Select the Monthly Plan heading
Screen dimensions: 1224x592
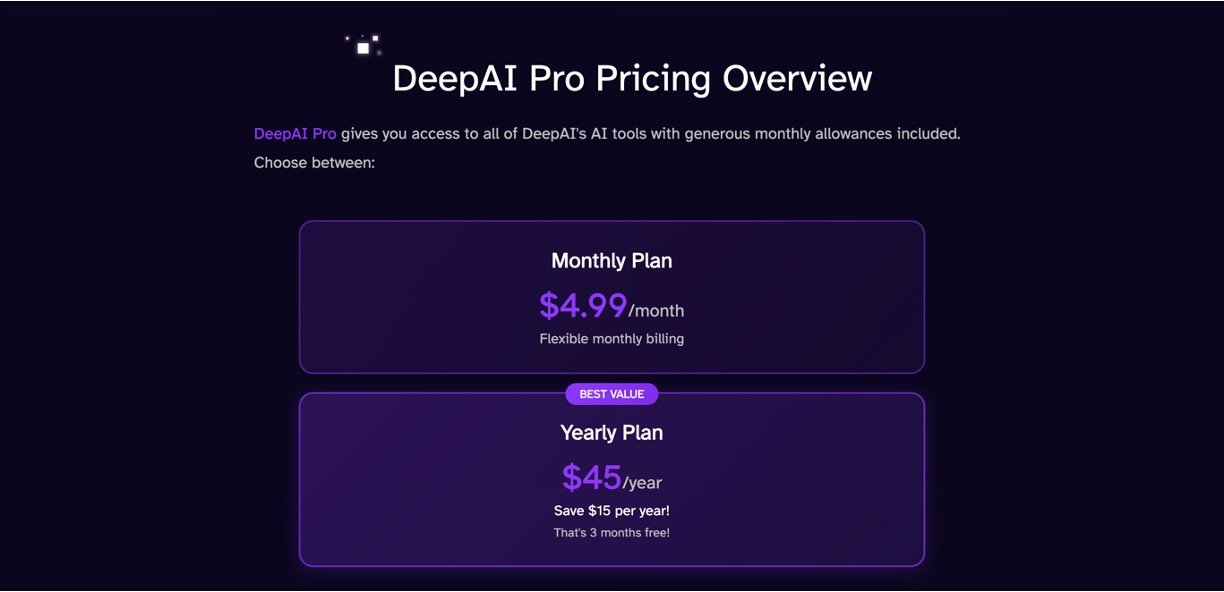[x=612, y=261]
